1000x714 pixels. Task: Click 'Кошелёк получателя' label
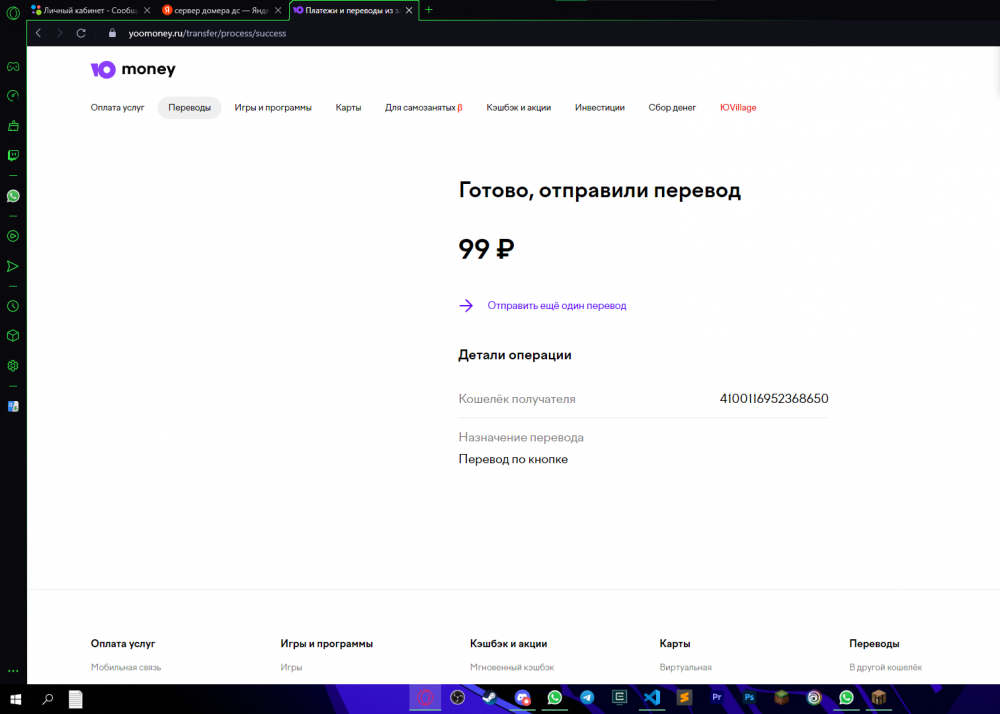pos(517,399)
